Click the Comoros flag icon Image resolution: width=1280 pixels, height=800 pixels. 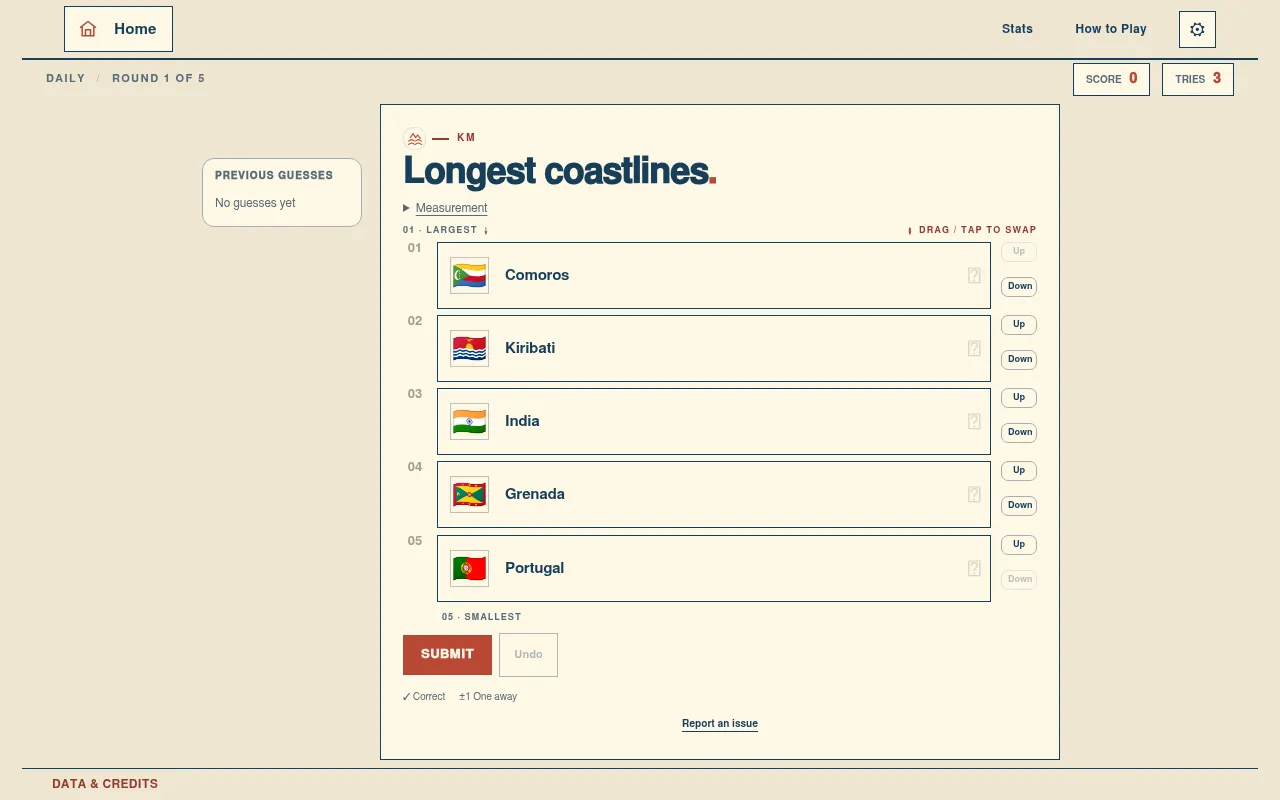[x=469, y=275]
